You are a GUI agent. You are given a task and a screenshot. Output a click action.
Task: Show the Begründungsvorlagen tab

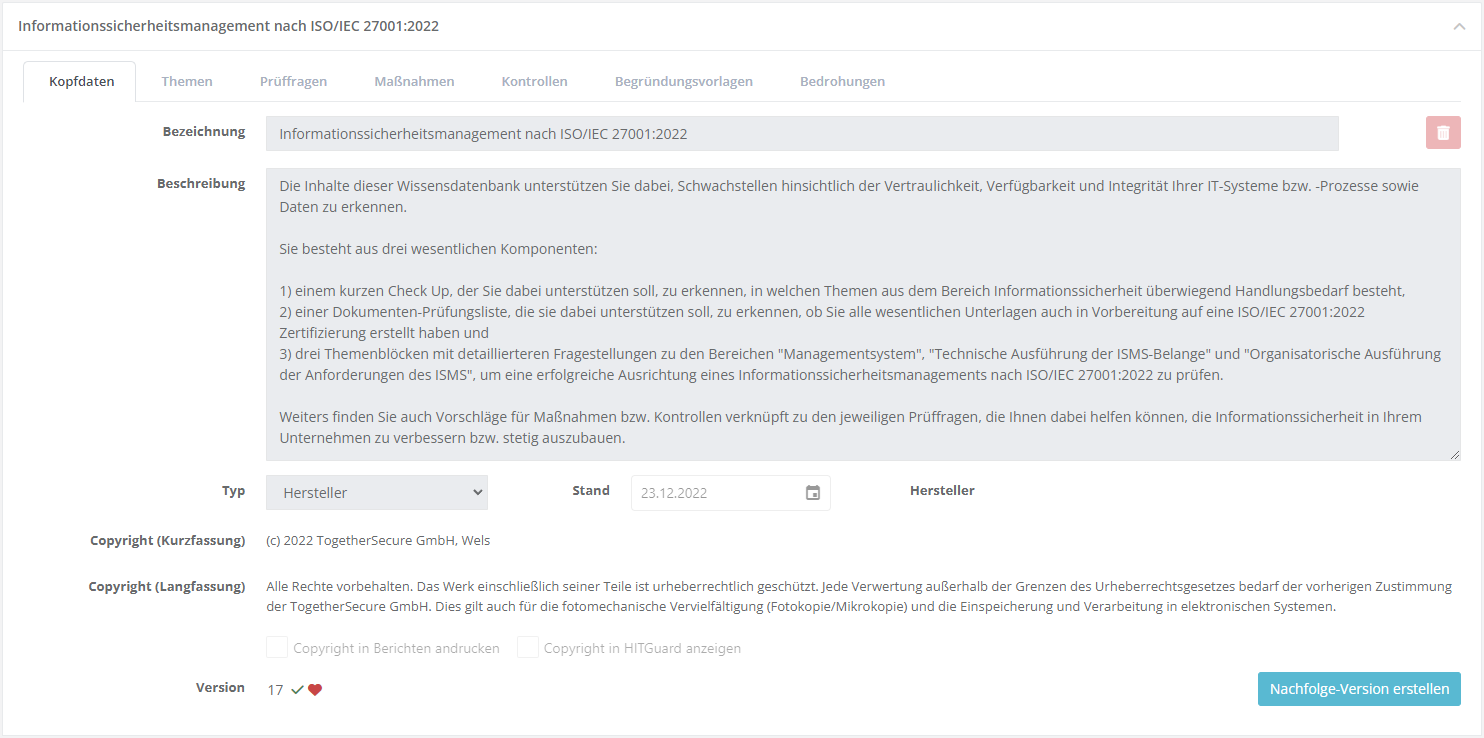point(683,81)
